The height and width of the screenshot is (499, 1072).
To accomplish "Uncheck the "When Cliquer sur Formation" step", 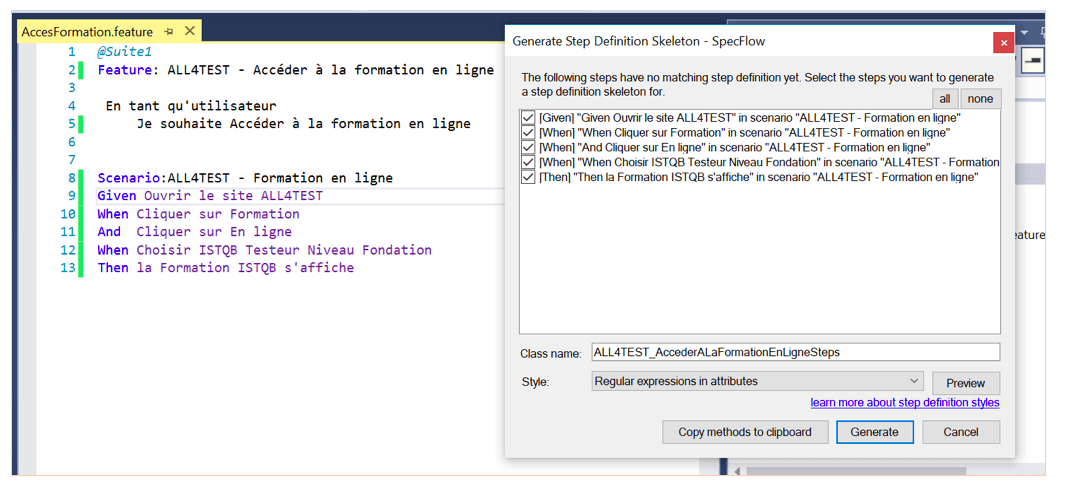I will coord(528,133).
